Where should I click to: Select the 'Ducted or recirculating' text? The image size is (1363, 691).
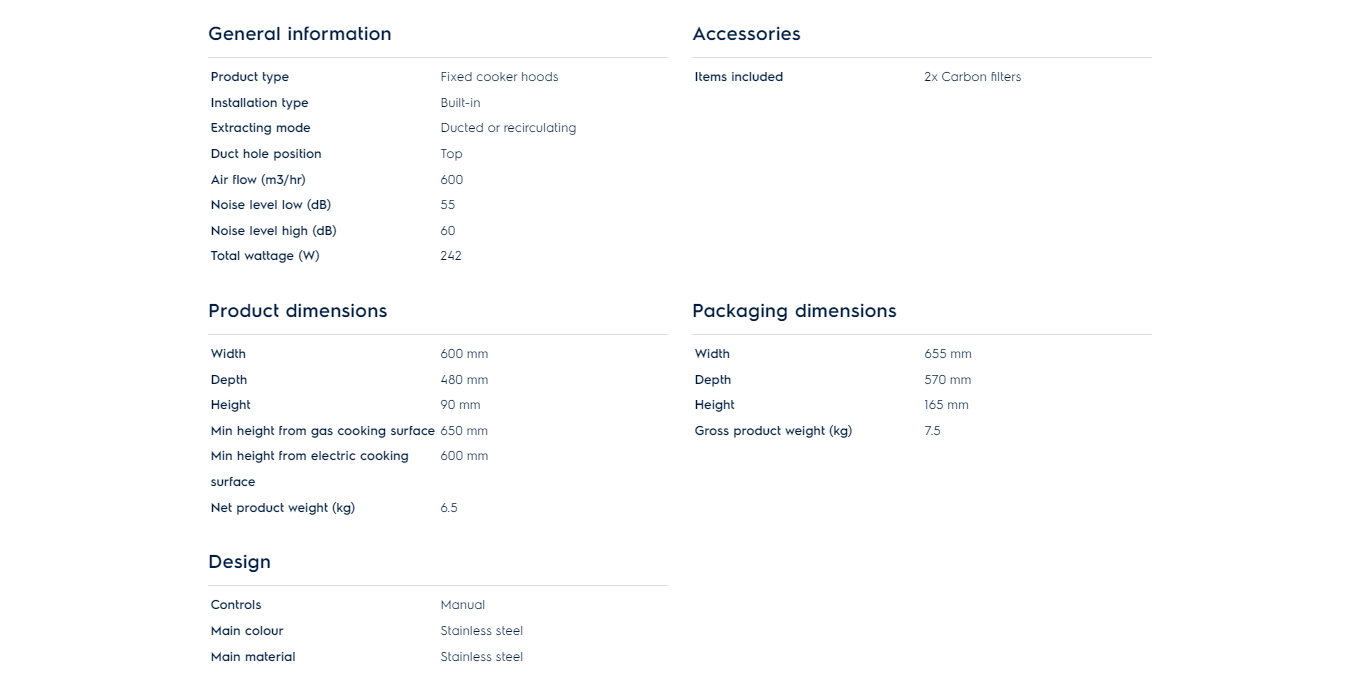[508, 128]
